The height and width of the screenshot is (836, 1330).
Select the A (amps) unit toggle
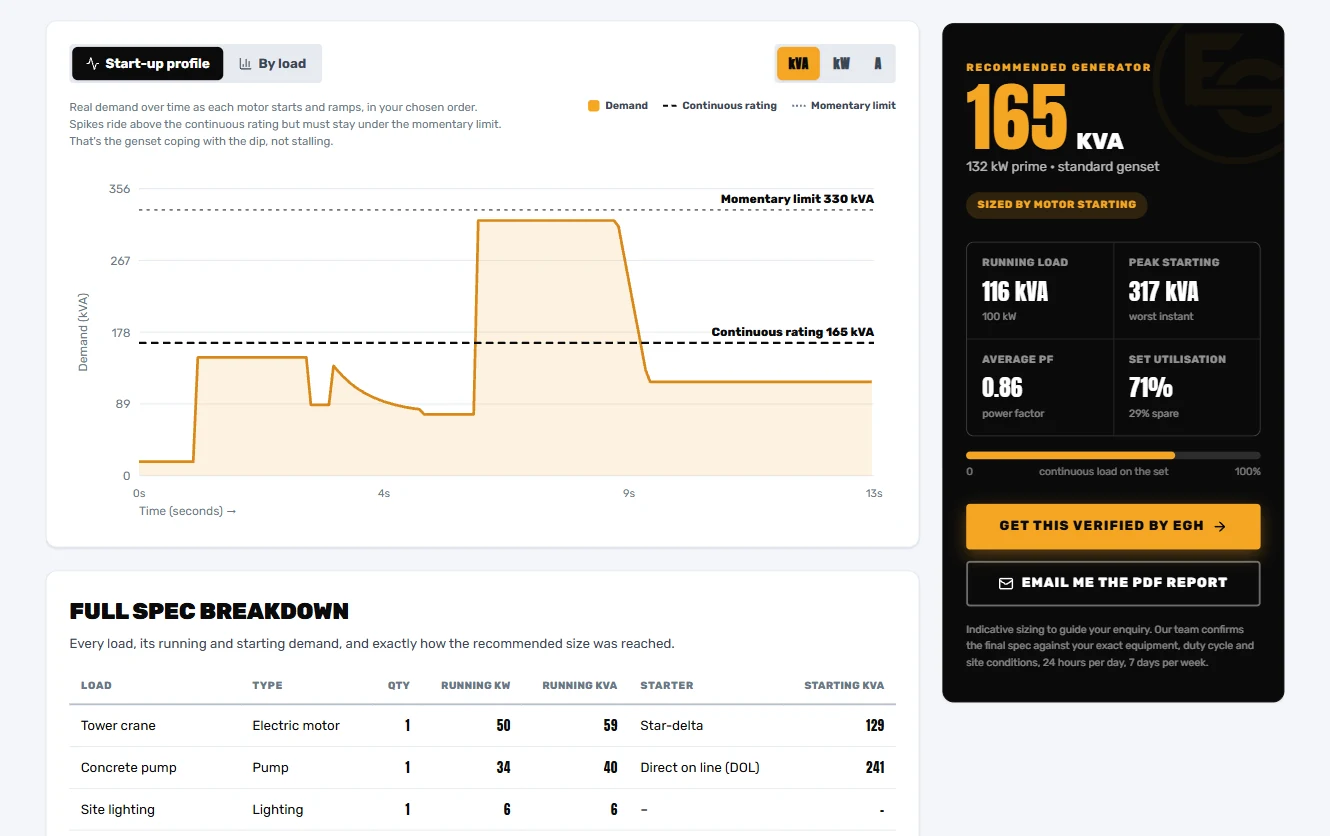tap(878, 63)
